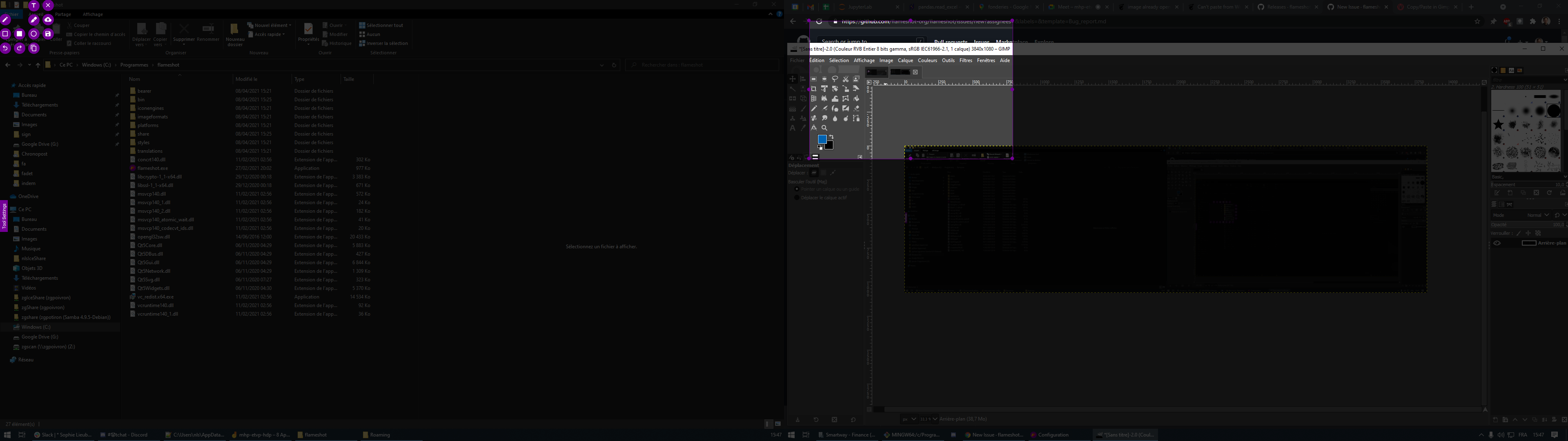
Task: Select flameshot.exe in the file list
Action: click(152, 168)
